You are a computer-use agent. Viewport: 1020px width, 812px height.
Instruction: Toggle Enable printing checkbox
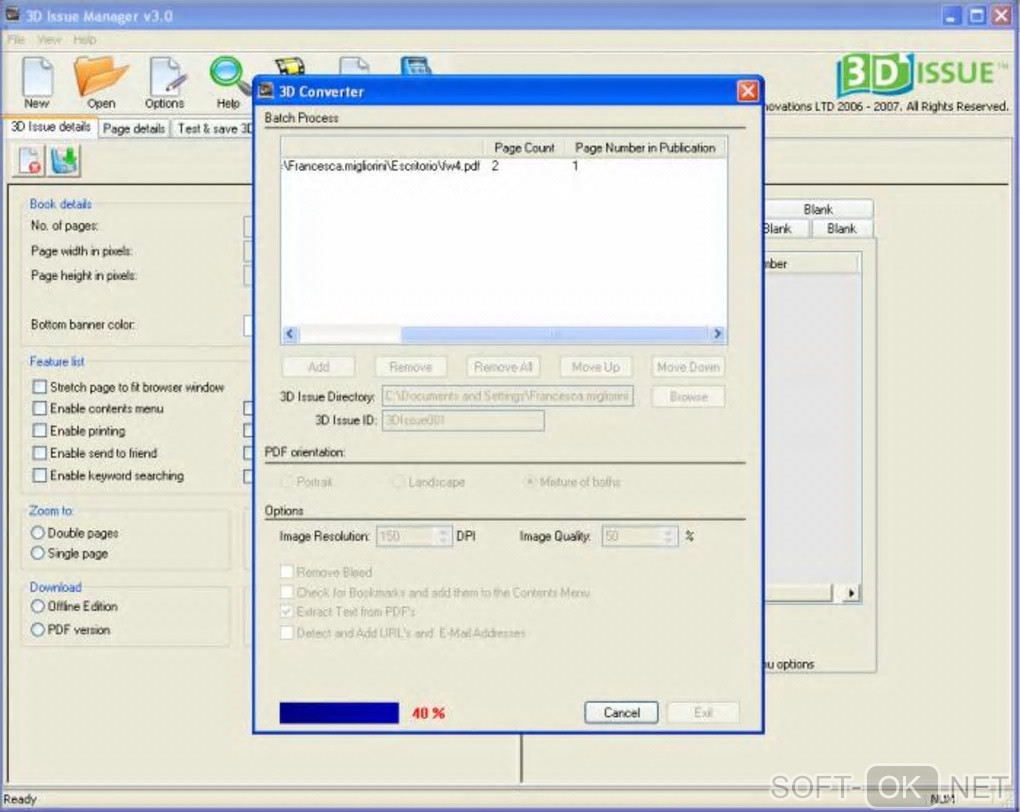point(40,431)
